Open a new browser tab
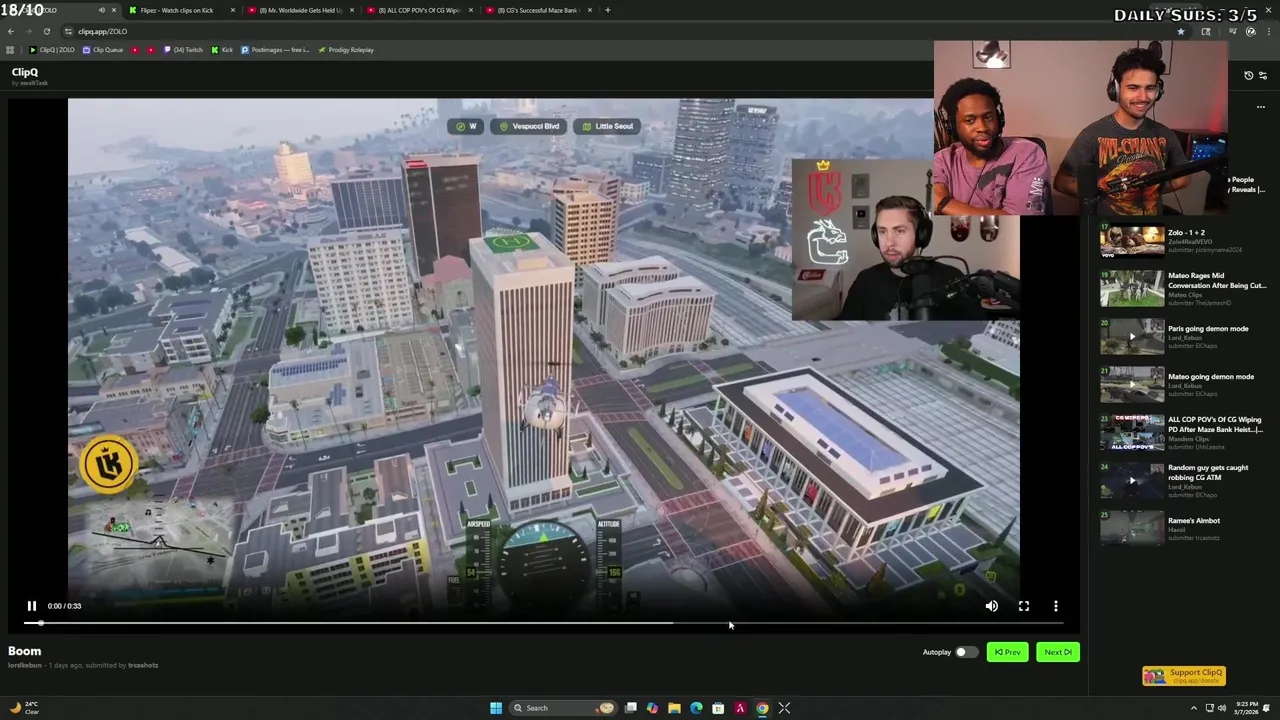1280x720 pixels. pos(608,10)
